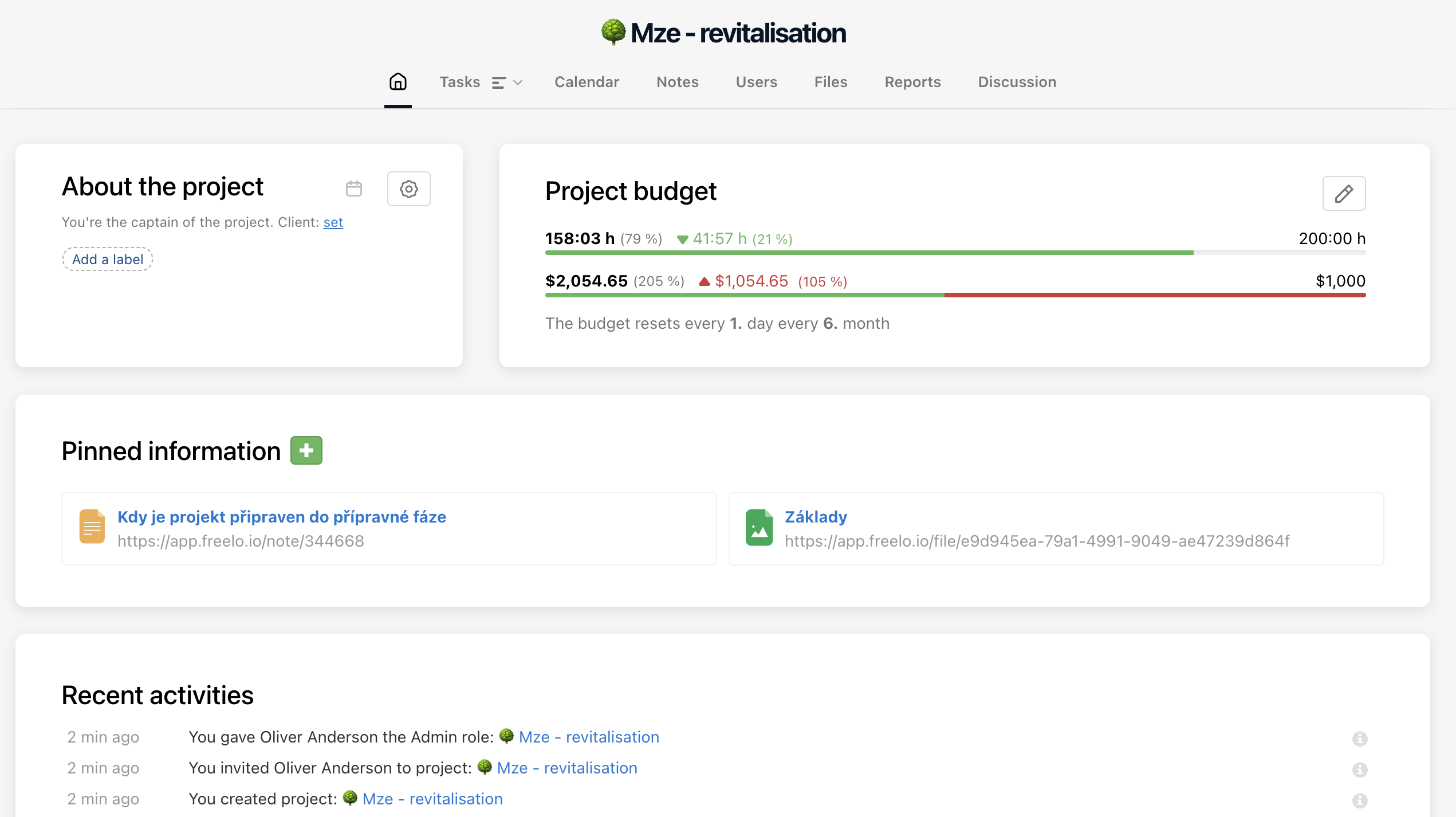The width and height of the screenshot is (1456, 817).
Task: Open the Tasks tab
Action: [x=460, y=82]
